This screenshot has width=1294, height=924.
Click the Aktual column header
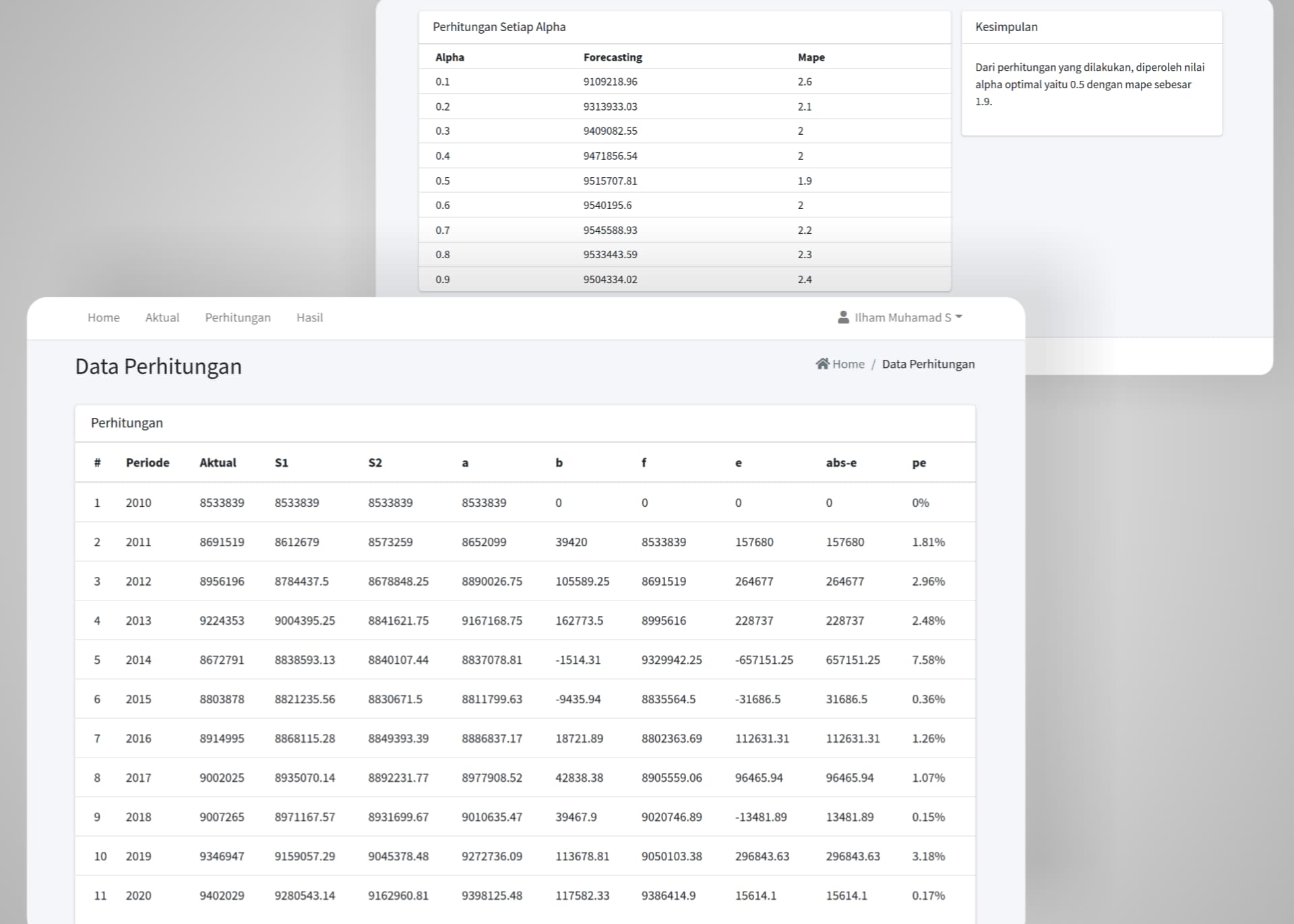point(218,462)
